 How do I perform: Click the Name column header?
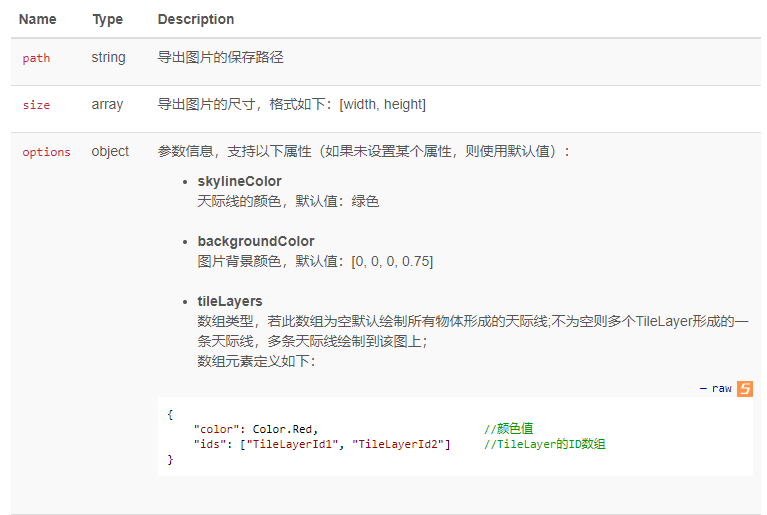(x=38, y=19)
